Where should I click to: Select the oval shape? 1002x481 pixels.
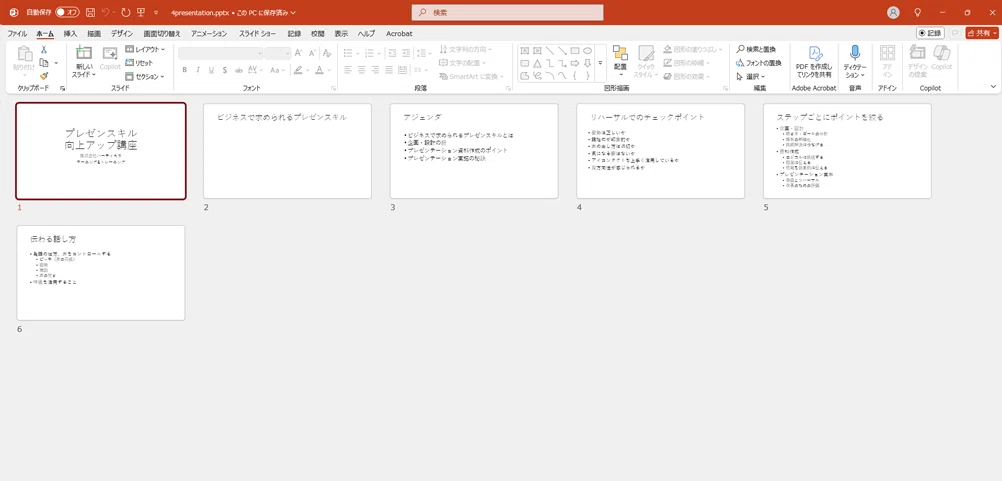click(x=587, y=50)
